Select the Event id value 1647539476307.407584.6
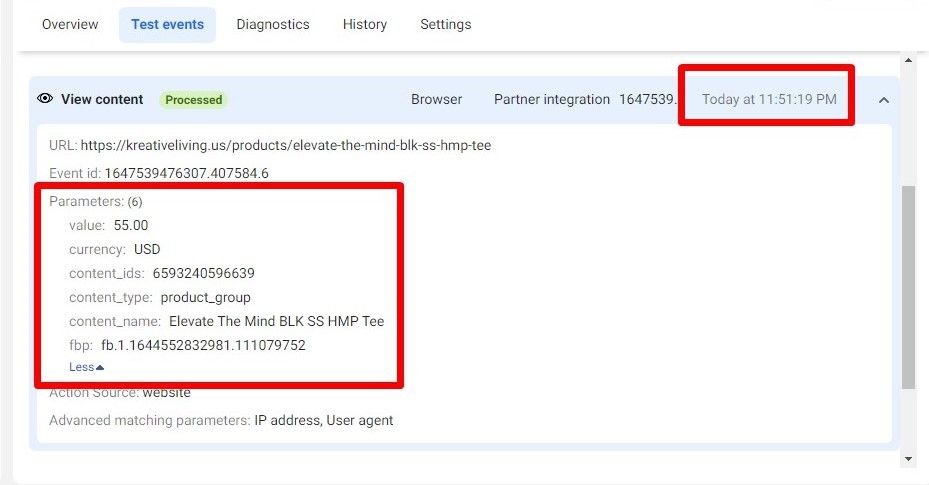 point(187,173)
